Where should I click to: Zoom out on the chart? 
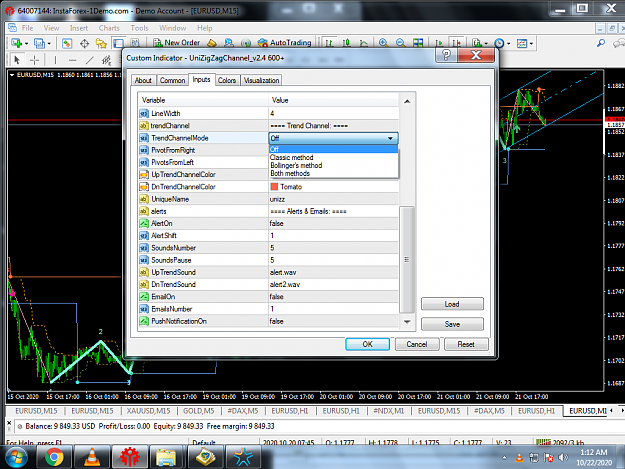[x=401, y=43]
